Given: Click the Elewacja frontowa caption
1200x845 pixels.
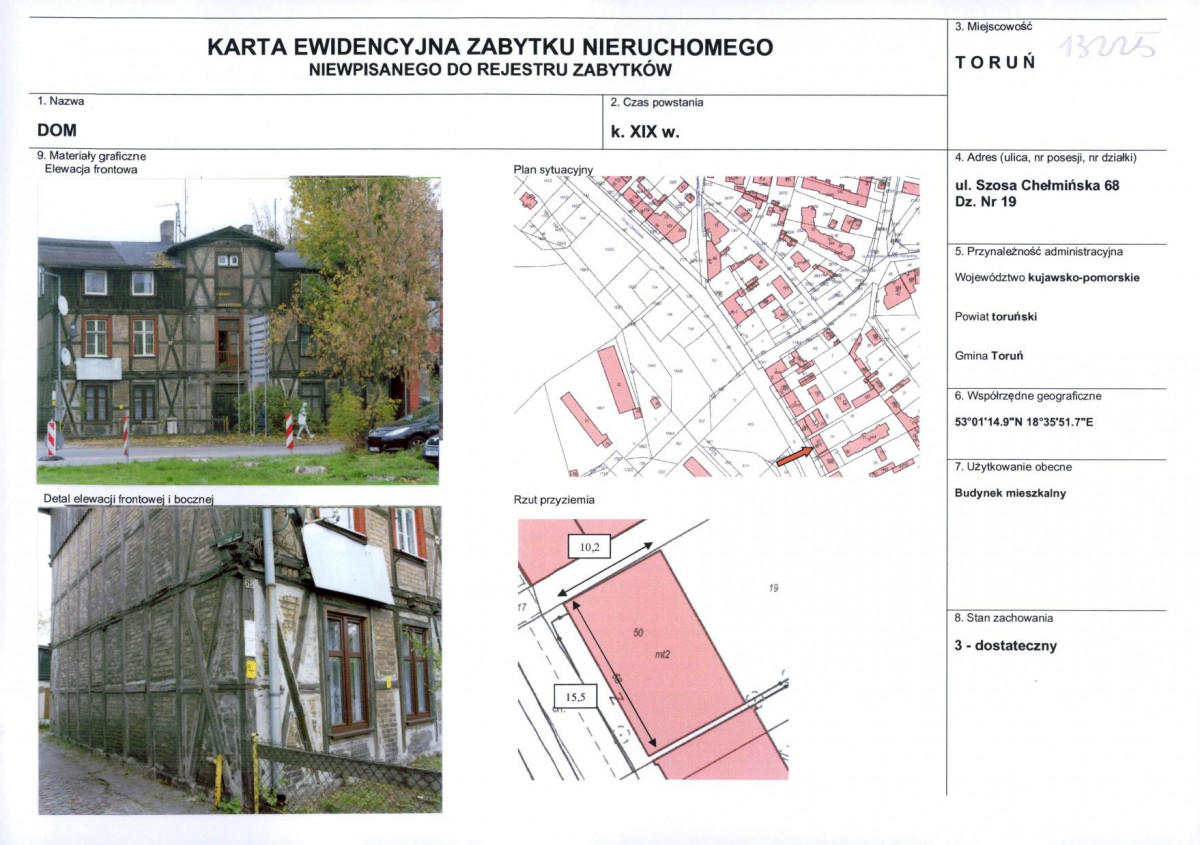Looking at the screenshot, I should (x=91, y=169).
